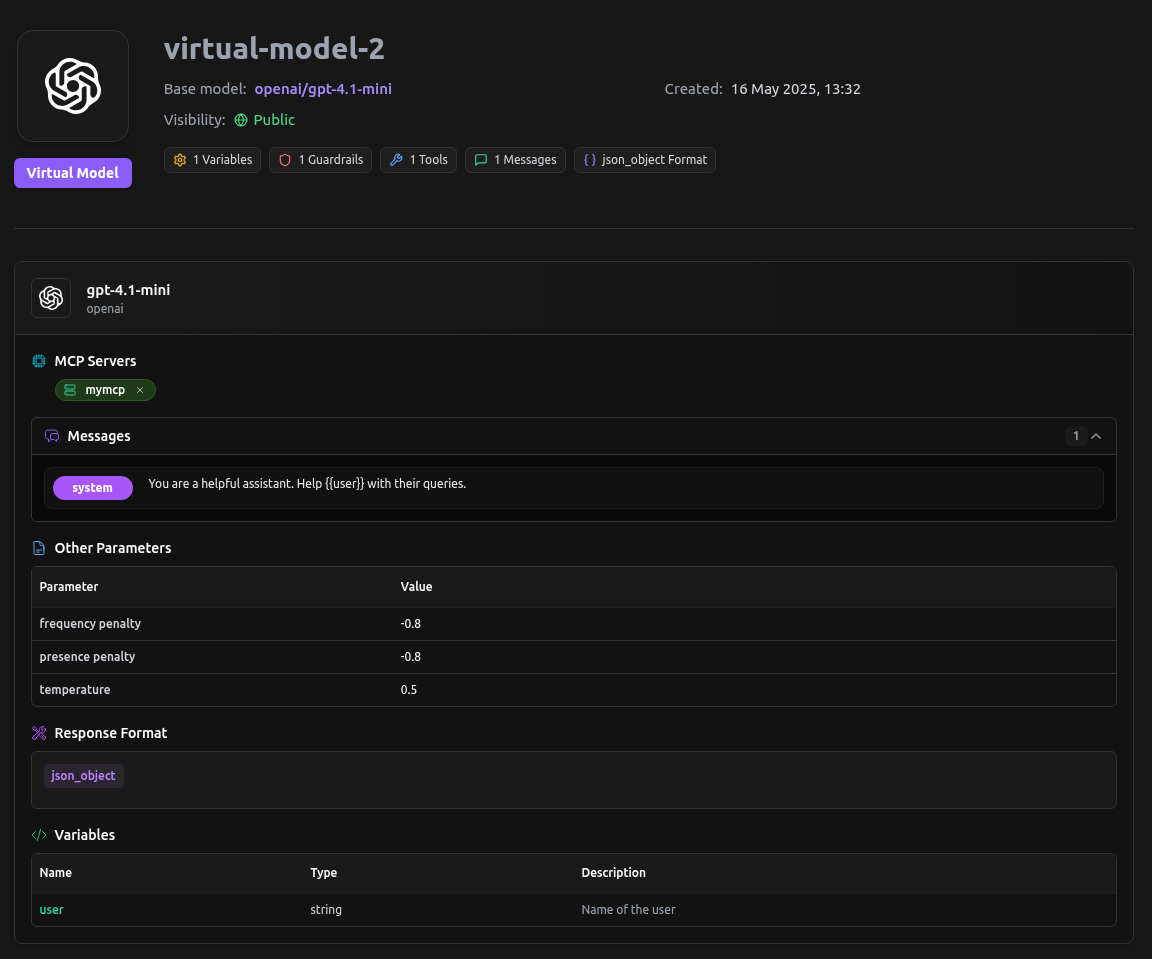Click the Other Parameters document icon
This screenshot has height=959, width=1152.
(40, 548)
